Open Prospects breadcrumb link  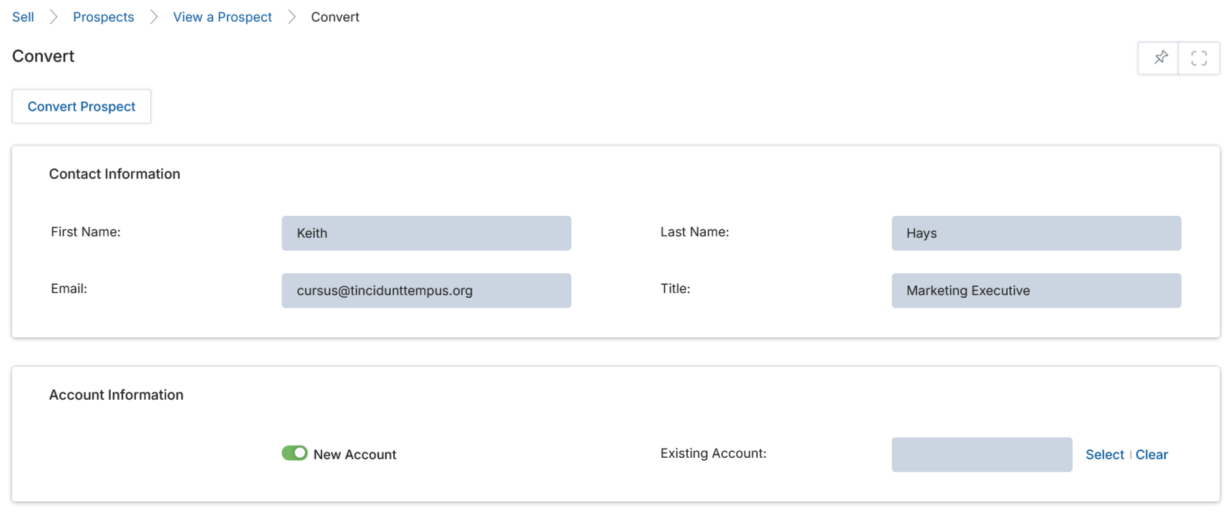tap(103, 17)
